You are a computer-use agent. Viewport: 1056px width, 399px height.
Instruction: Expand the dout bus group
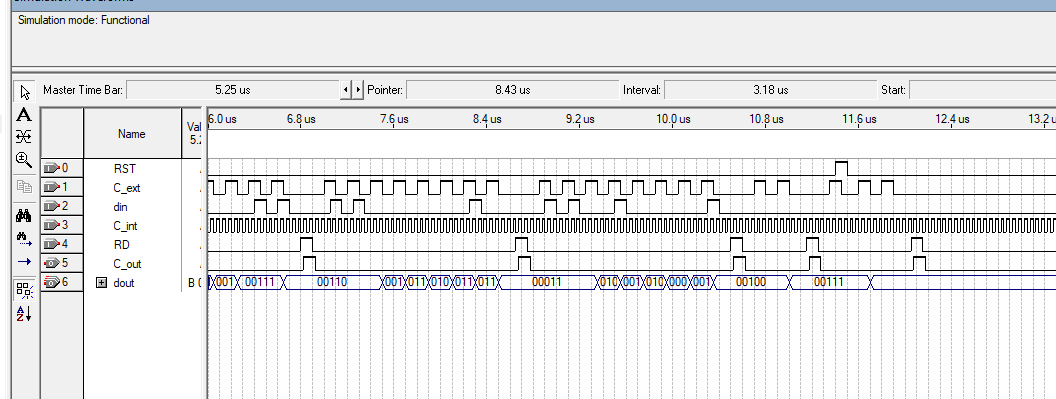pos(102,282)
